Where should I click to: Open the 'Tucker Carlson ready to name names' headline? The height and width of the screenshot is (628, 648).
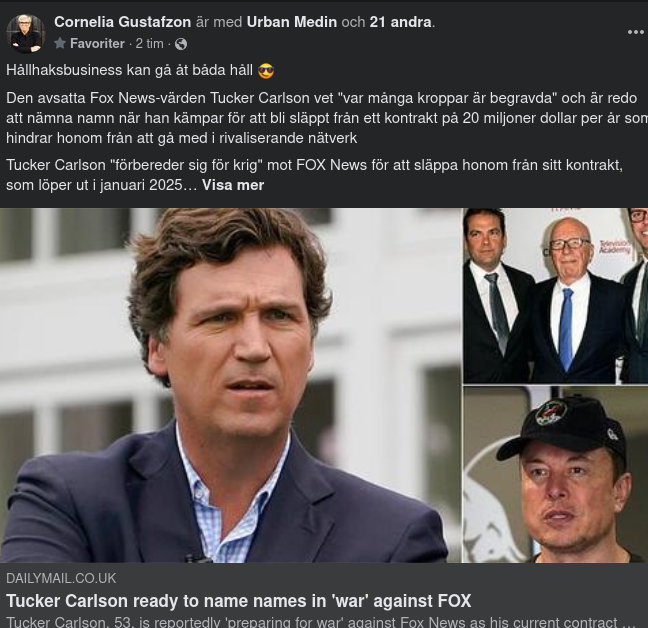coord(238,601)
